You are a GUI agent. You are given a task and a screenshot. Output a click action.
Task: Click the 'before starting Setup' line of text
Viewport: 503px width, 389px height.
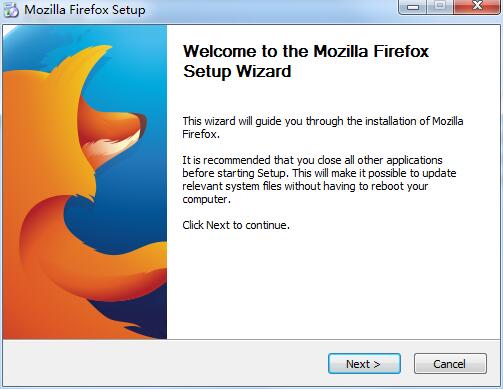319,173
